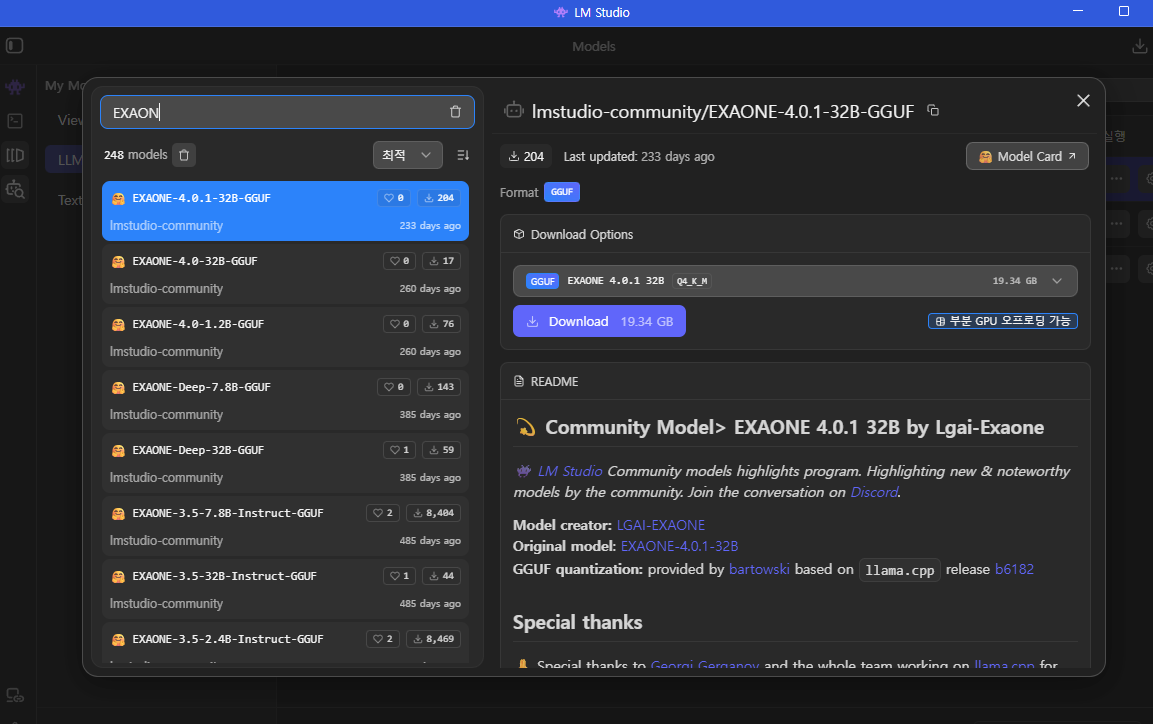The height and width of the screenshot is (724, 1153).
Task: Open Discover search icon in left sidebar
Action: (x=15, y=190)
